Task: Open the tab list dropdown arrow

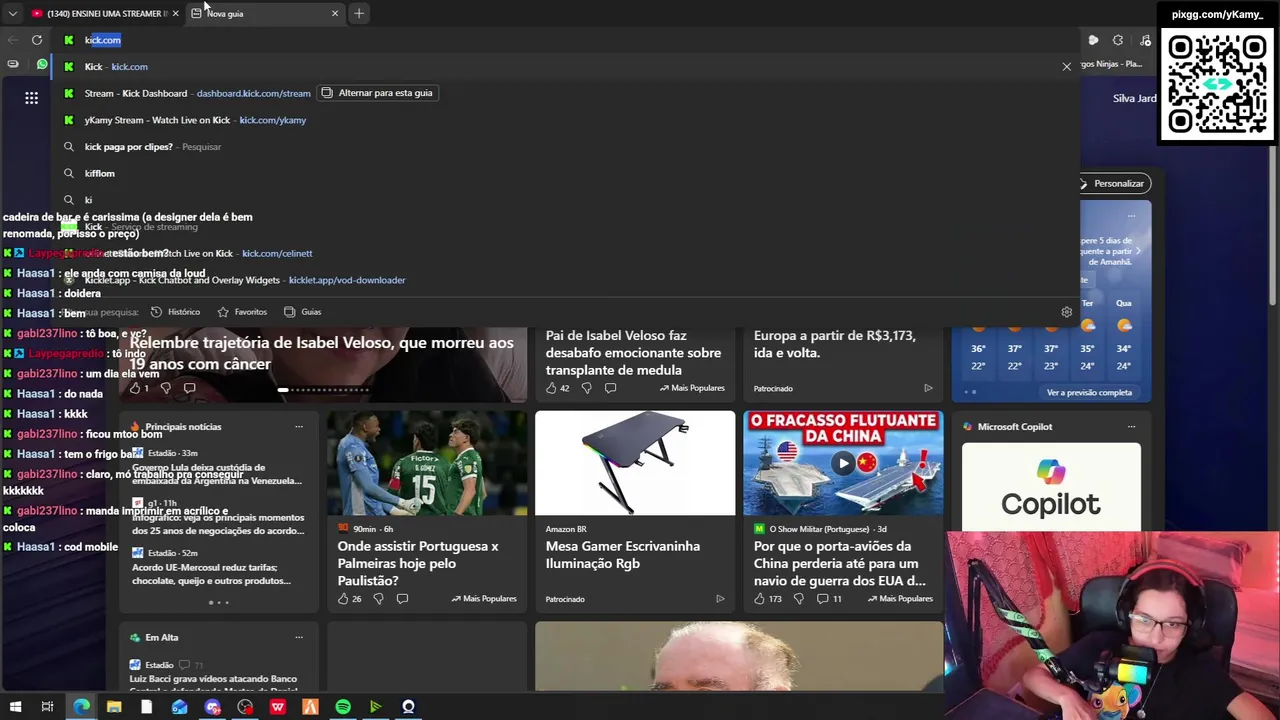Action: 12,13
